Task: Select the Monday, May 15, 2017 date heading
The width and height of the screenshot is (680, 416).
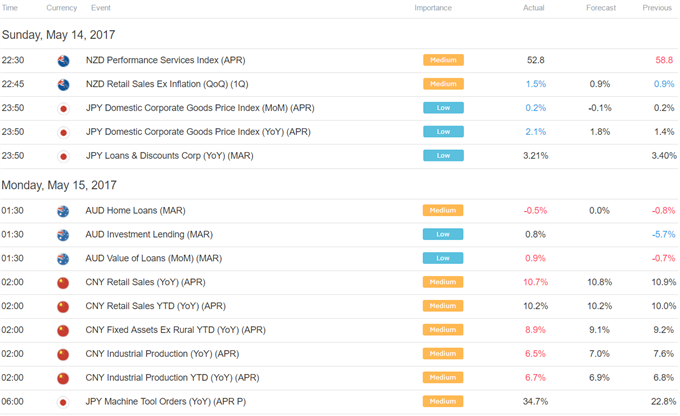Action: [x=59, y=185]
